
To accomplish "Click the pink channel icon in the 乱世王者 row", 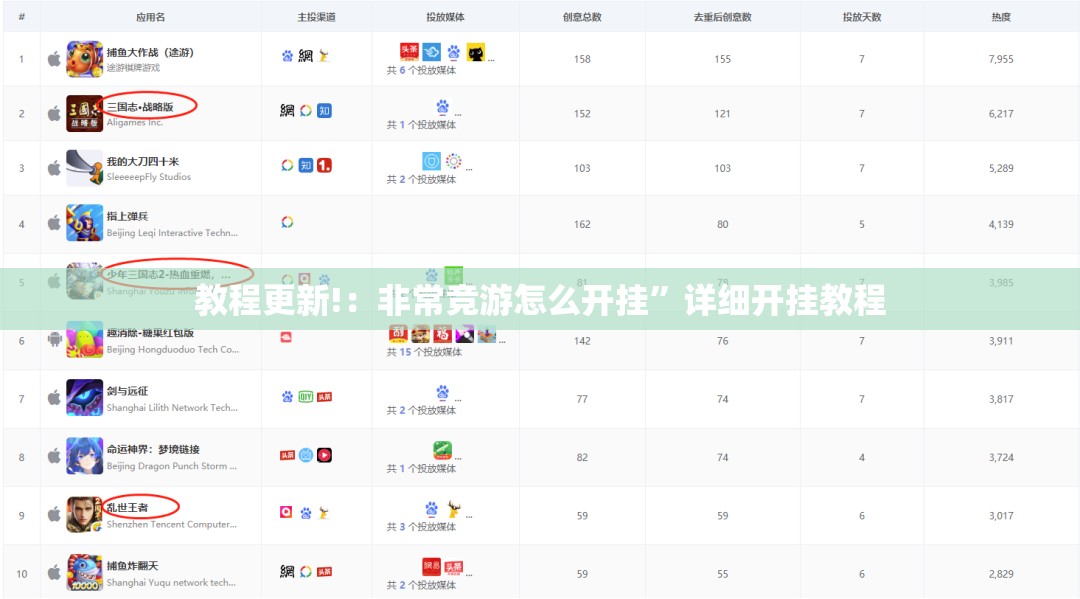I will pyautogui.click(x=286, y=512).
